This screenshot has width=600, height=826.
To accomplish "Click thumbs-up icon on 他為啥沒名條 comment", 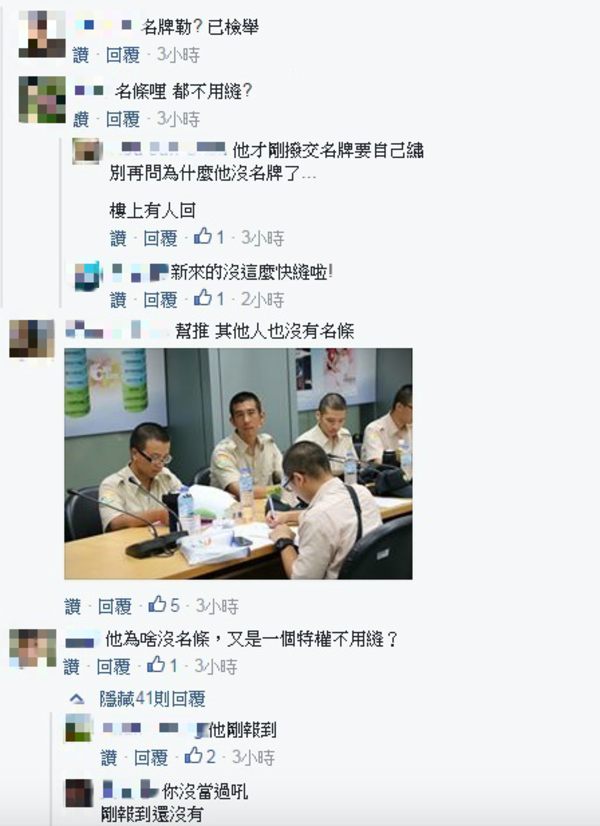I will point(156,665).
